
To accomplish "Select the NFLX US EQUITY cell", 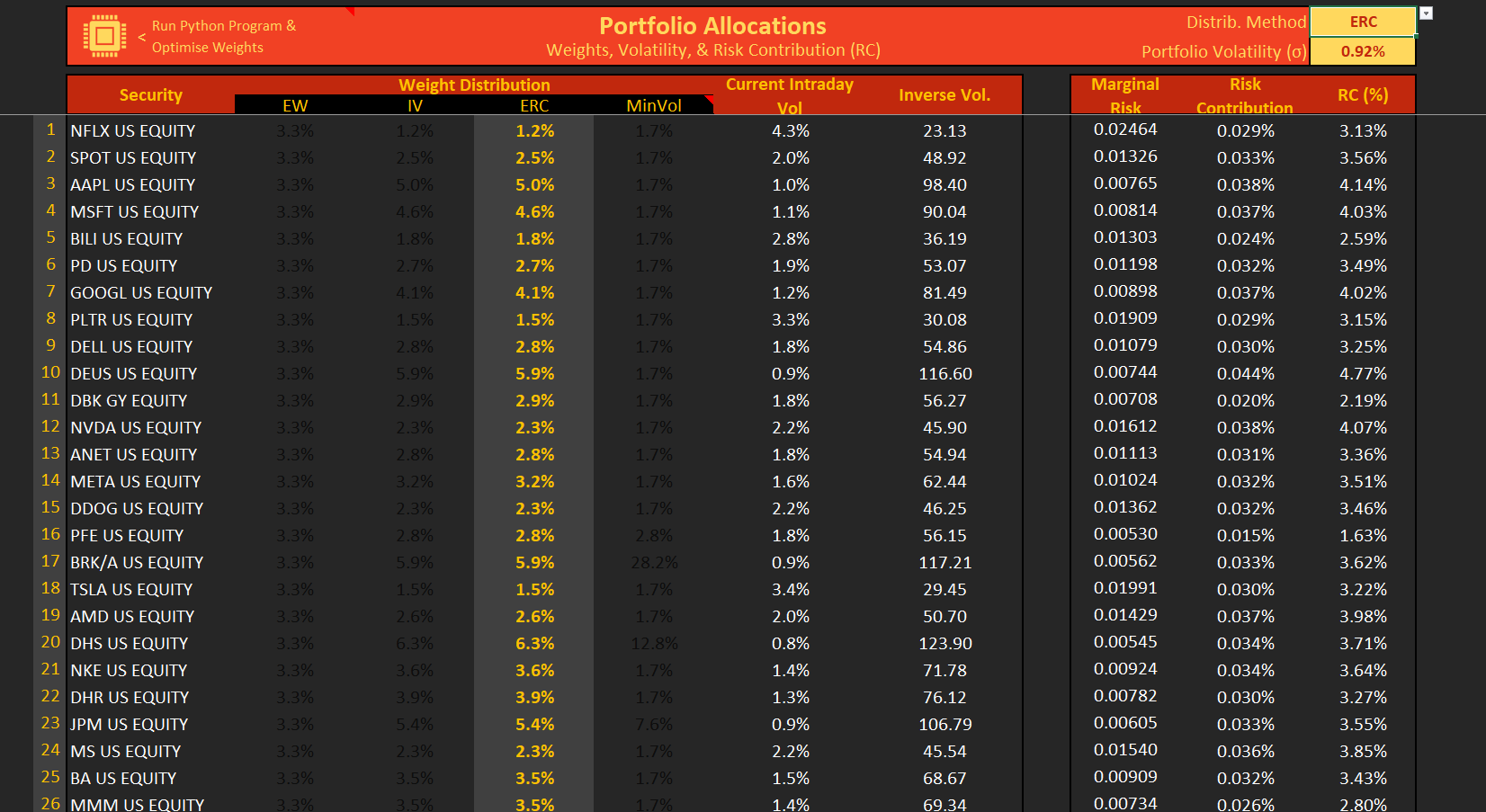I will pos(132,130).
